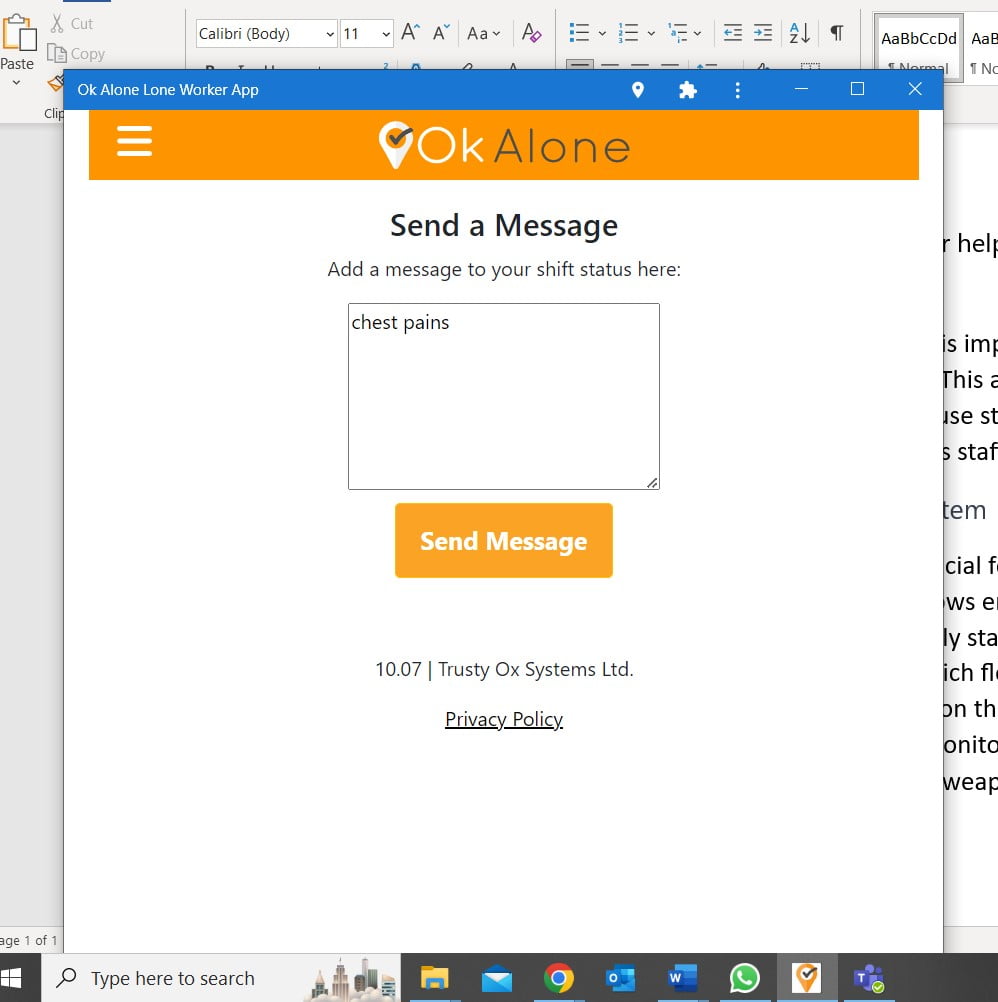Select the Normal style in Word gallery
This screenshot has height=1002, width=998.
918,48
